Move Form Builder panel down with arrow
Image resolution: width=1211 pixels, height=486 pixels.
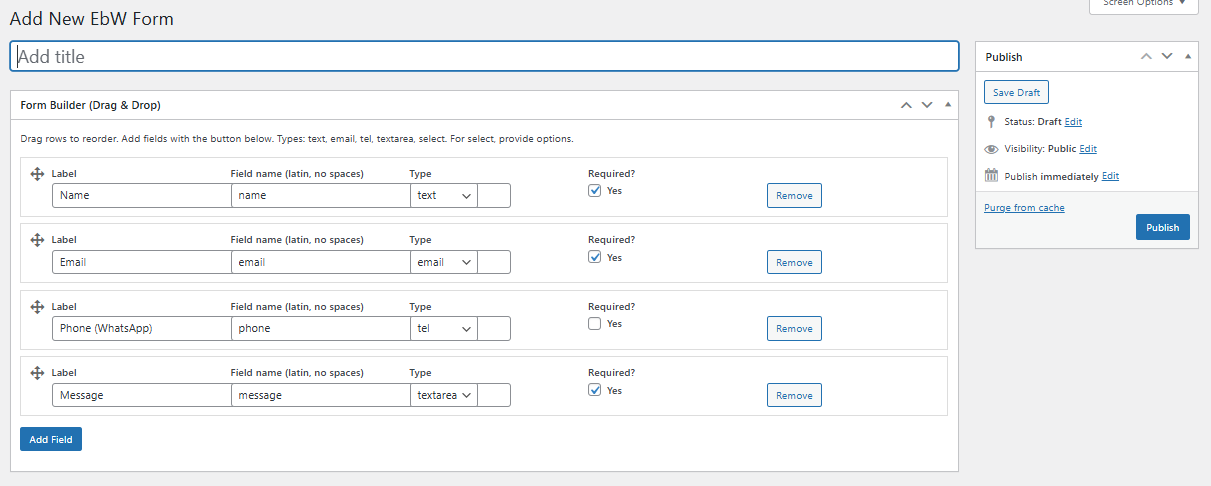coord(927,105)
